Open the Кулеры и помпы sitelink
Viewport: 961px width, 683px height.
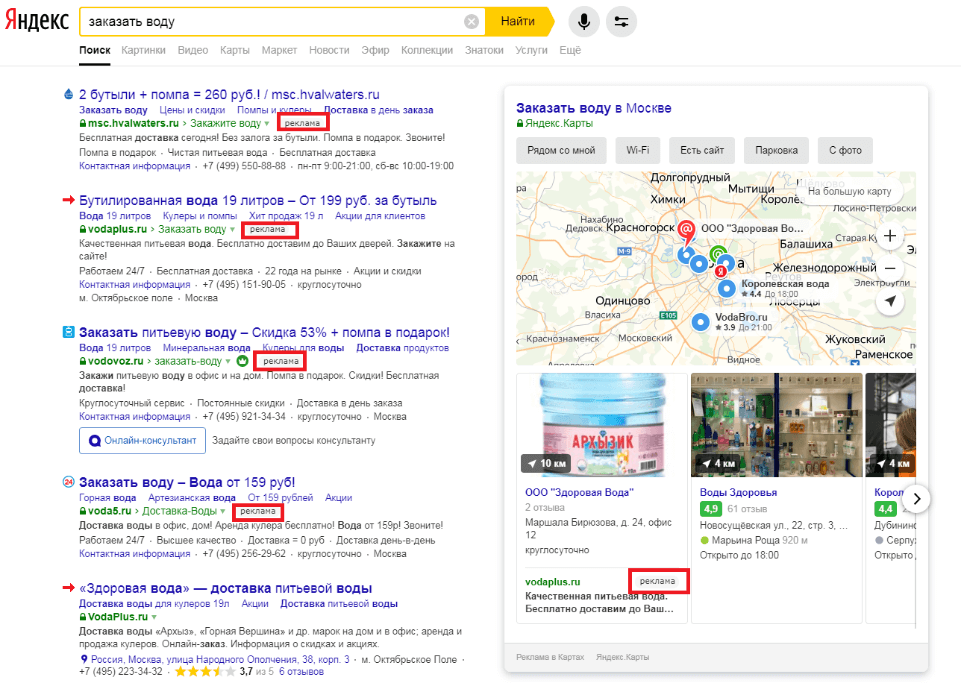point(200,216)
